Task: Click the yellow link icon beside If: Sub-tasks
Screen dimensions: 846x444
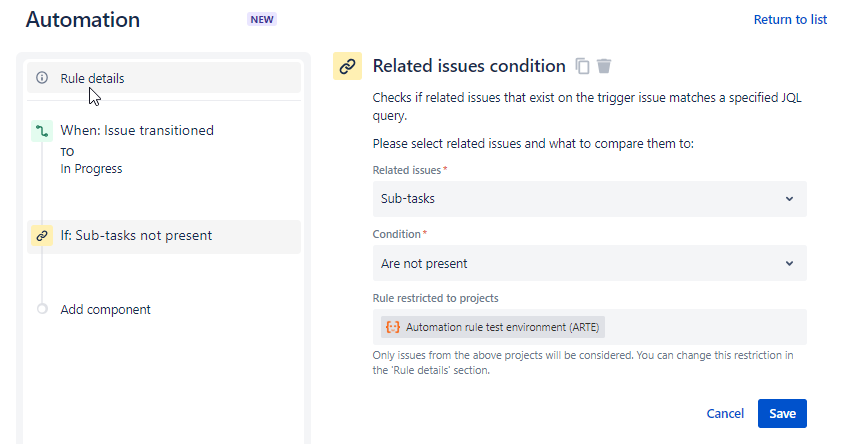Action: (42, 236)
